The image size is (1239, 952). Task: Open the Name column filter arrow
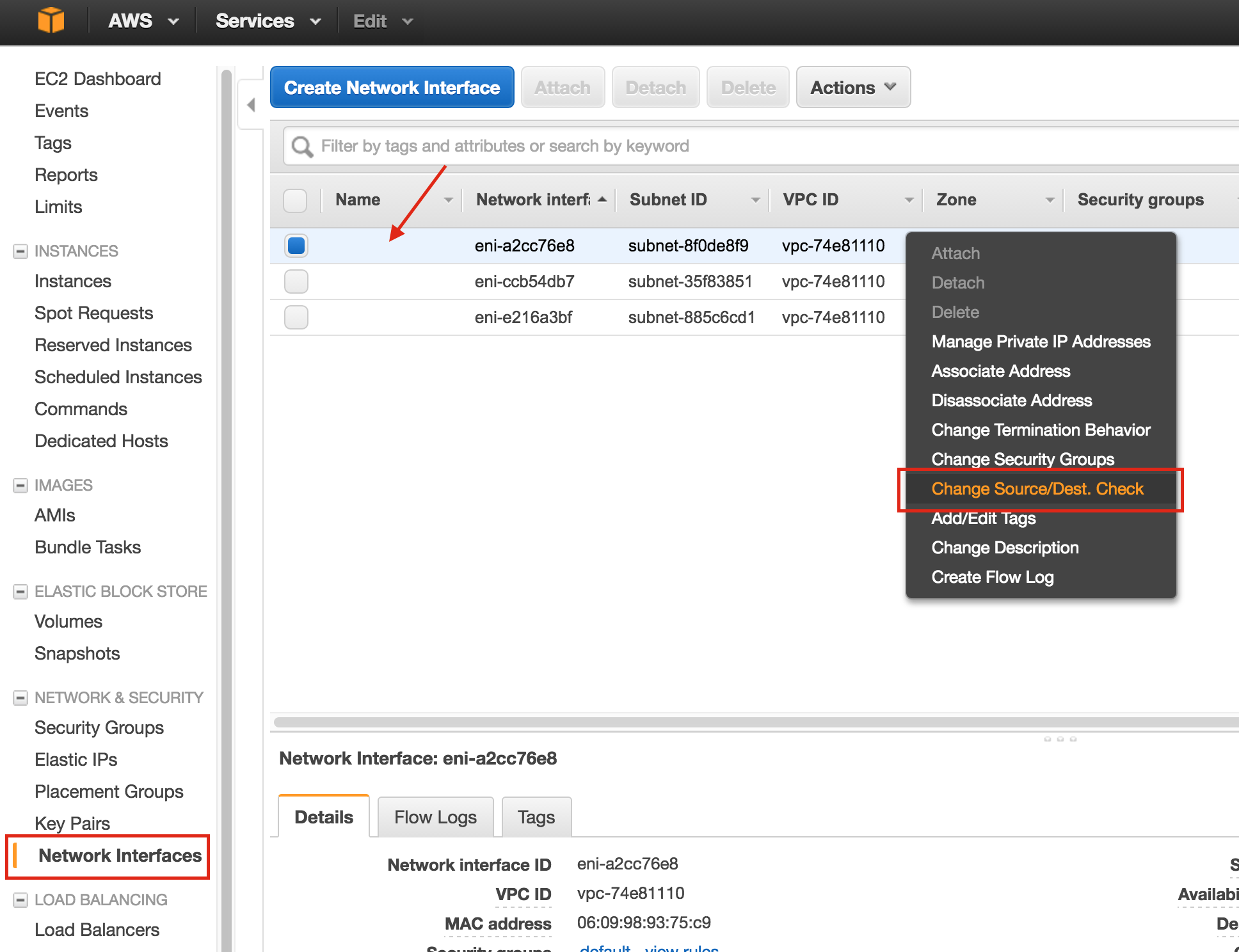(x=449, y=200)
